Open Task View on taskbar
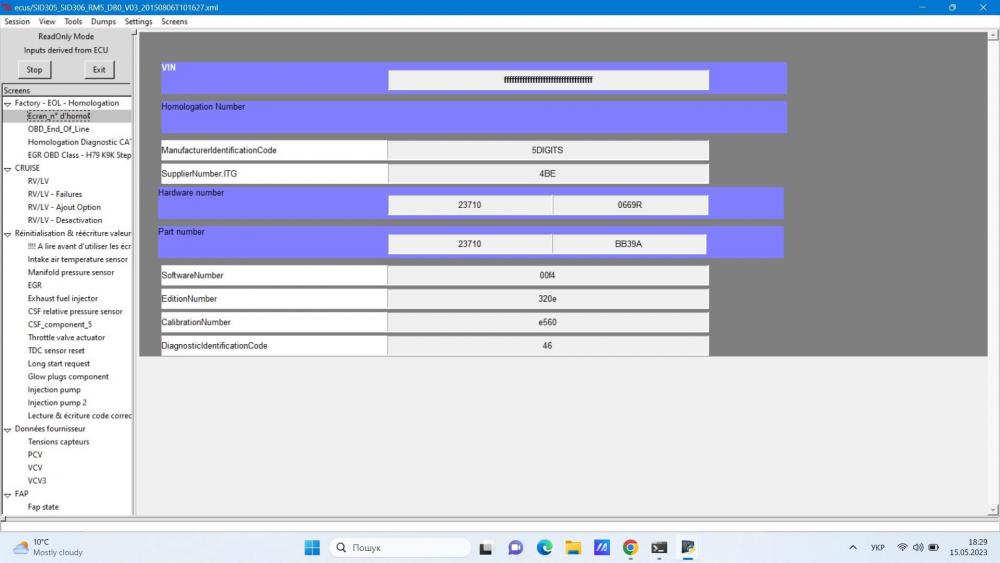The image size is (1000, 563). (x=486, y=548)
